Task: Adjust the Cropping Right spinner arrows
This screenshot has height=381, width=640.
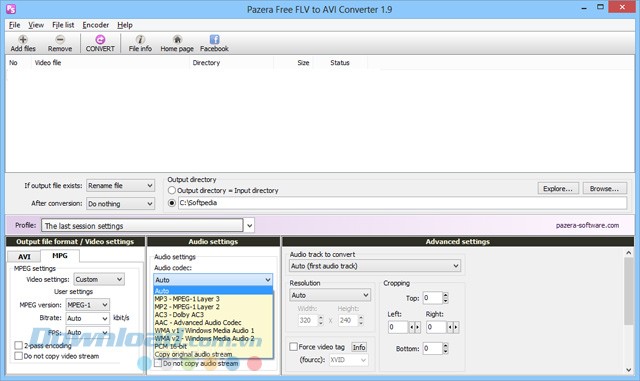Action: click(x=453, y=327)
